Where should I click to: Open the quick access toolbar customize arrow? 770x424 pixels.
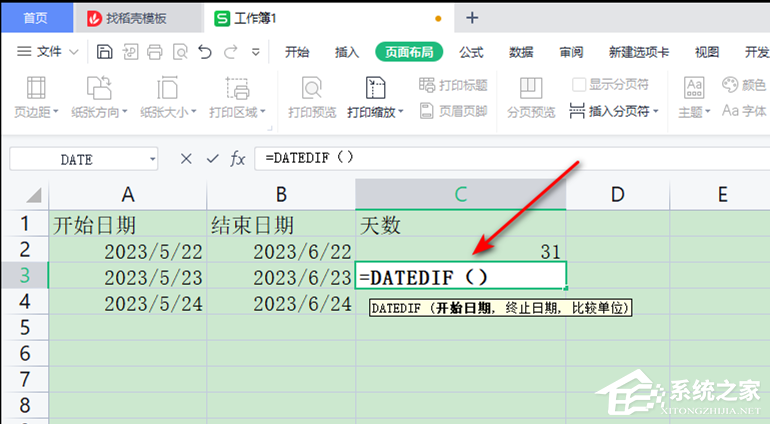point(255,52)
